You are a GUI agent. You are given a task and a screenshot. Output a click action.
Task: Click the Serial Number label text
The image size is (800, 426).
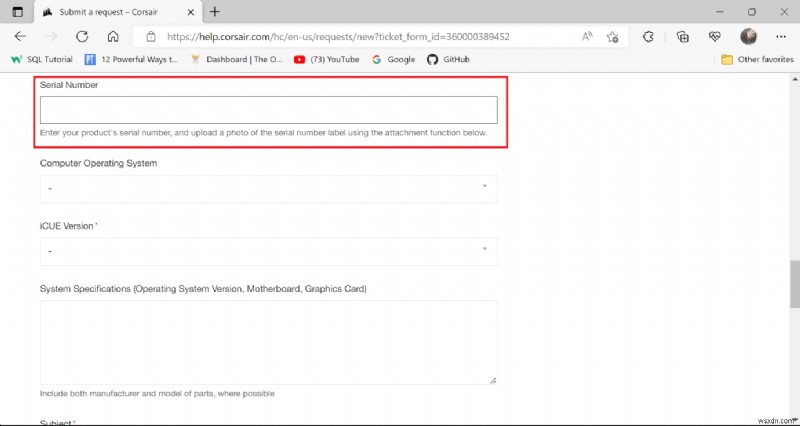point(69,85)
